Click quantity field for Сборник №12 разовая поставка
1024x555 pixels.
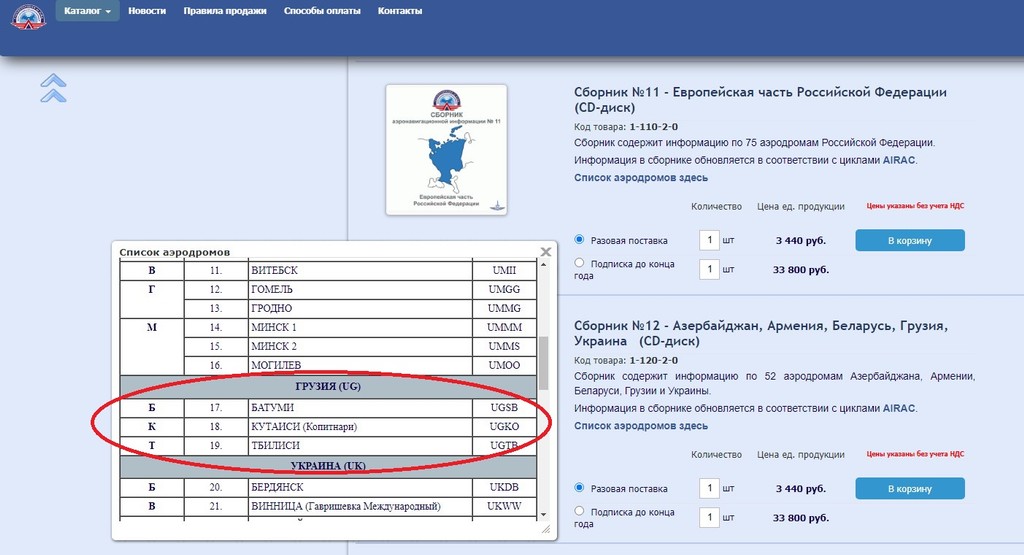(x=709, y=488)
